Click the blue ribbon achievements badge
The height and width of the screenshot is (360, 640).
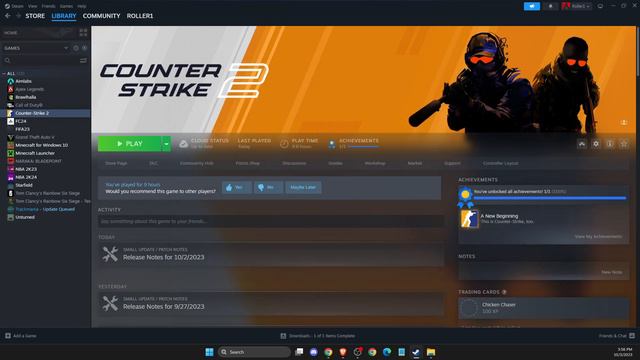[x=465, y=197]
